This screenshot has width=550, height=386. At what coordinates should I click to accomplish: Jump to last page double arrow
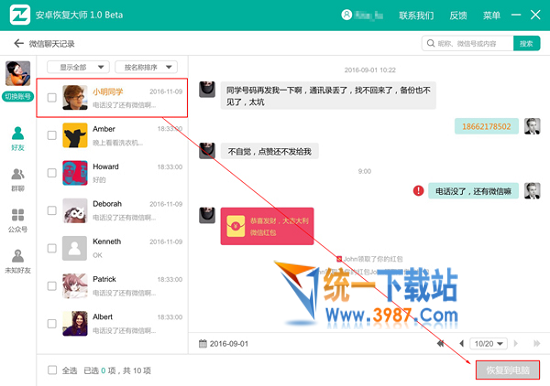point(537,344)
